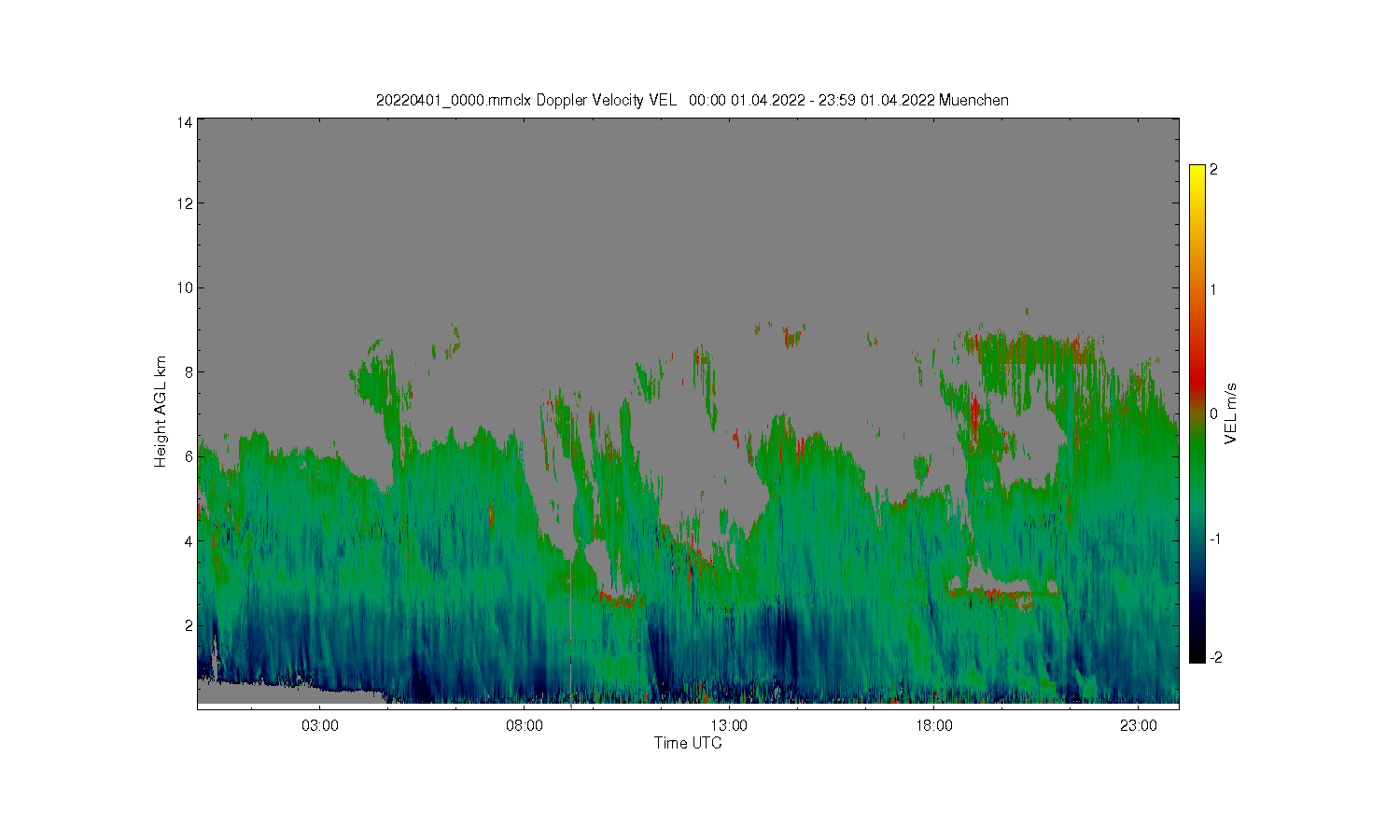Screen dimensions: 1400x840
Task: Click the filename '20220401_0000.mmclx' in the title
Action: click(x=454, y=101)
